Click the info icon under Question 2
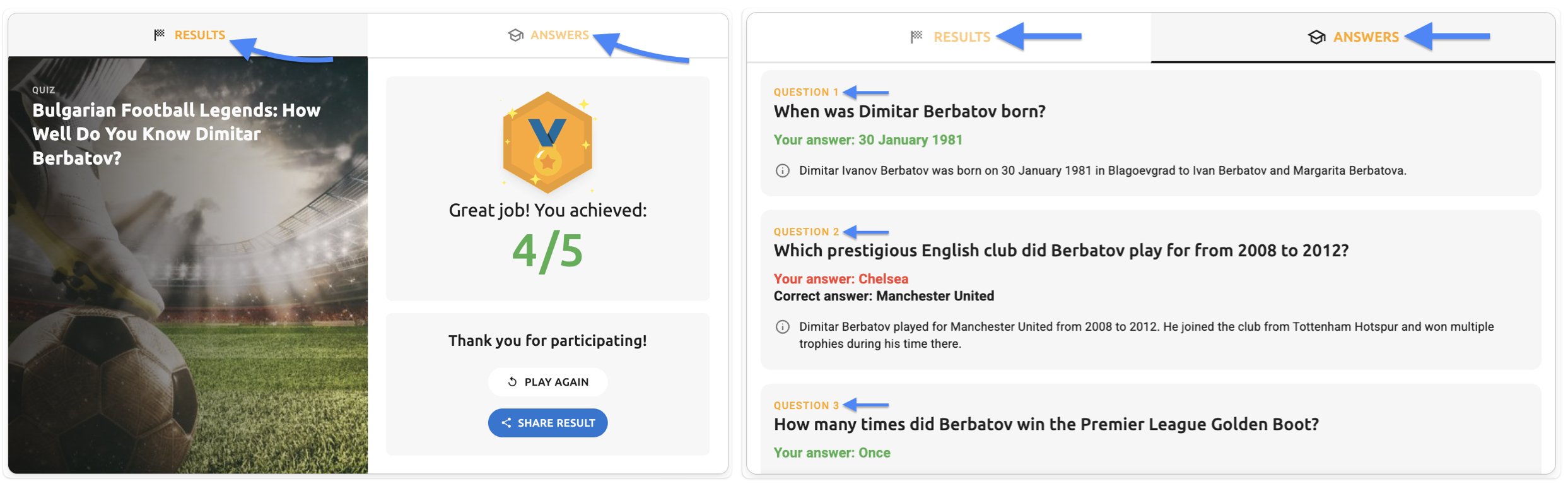The width and height of the screenshot is (1568, 486). [x=782, y=327]
